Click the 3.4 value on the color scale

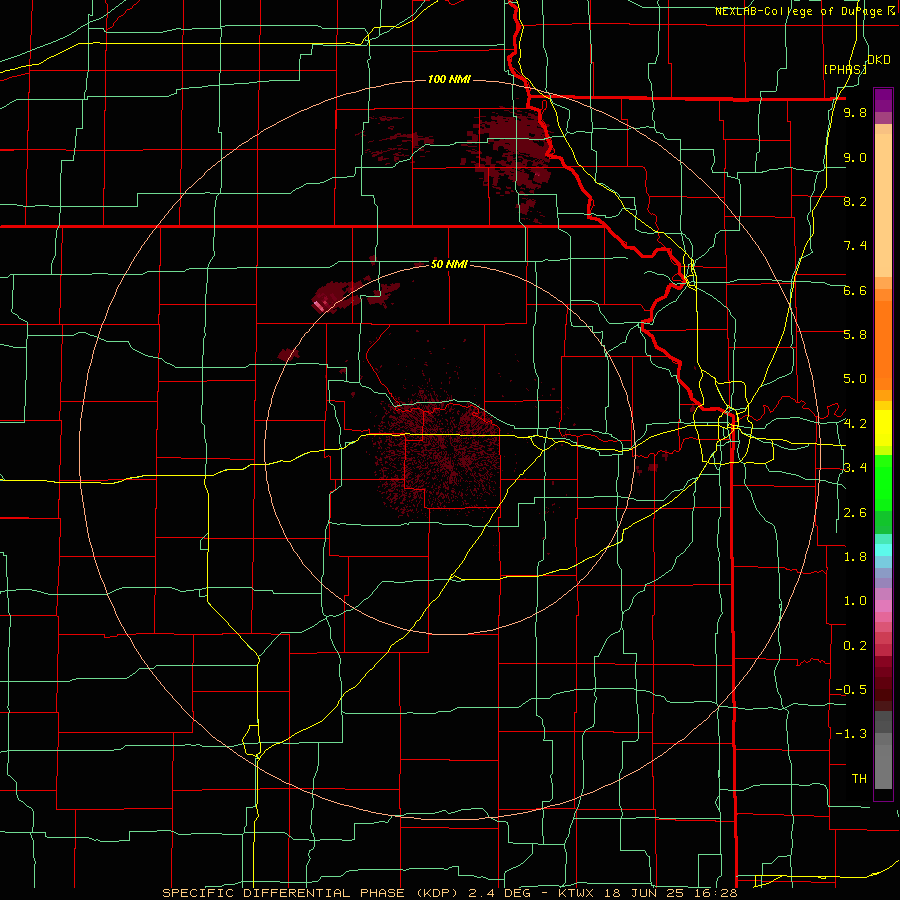(x=855, y=468)
